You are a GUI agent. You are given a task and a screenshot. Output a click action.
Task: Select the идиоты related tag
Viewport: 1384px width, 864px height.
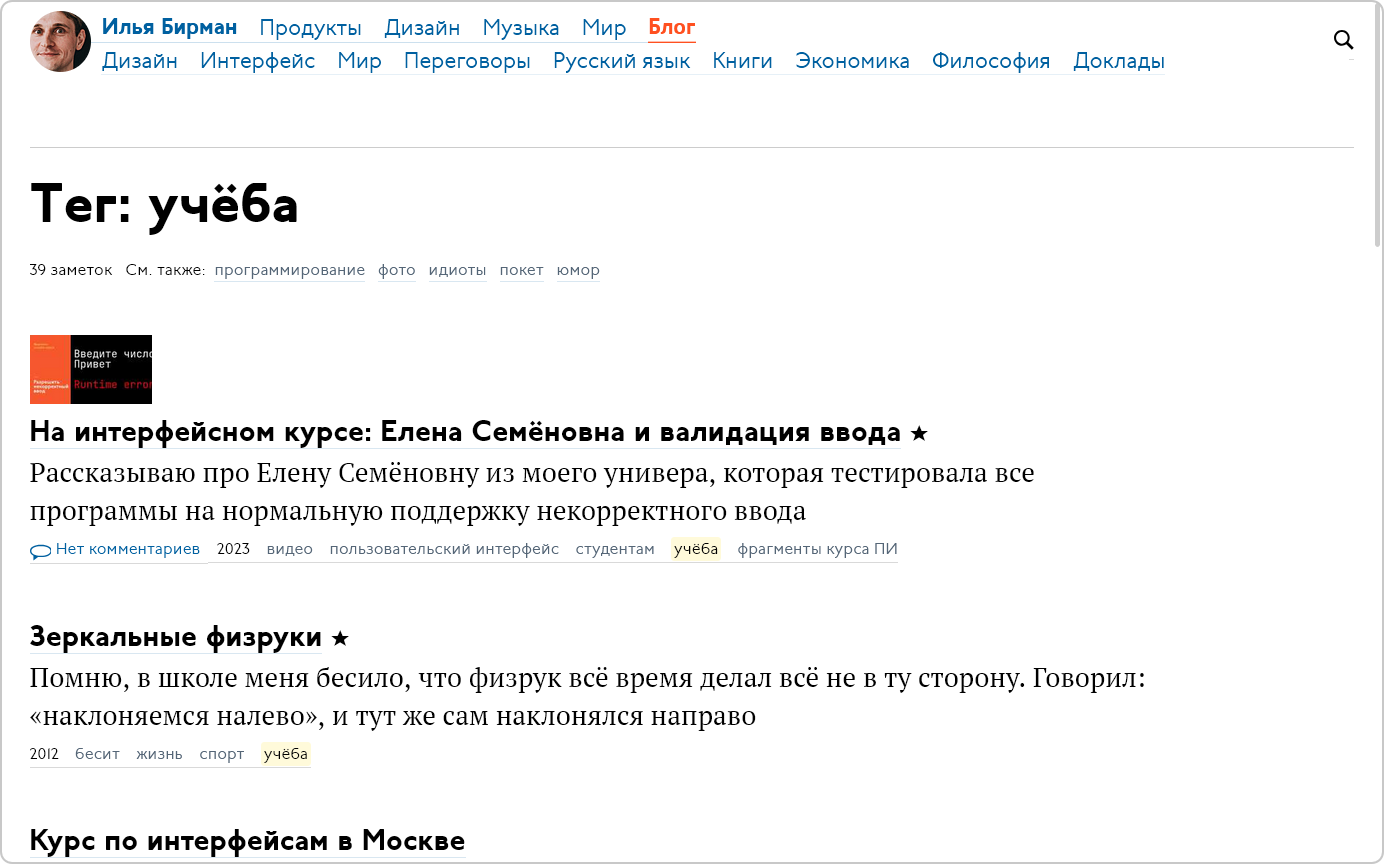(x=457, y=270)
